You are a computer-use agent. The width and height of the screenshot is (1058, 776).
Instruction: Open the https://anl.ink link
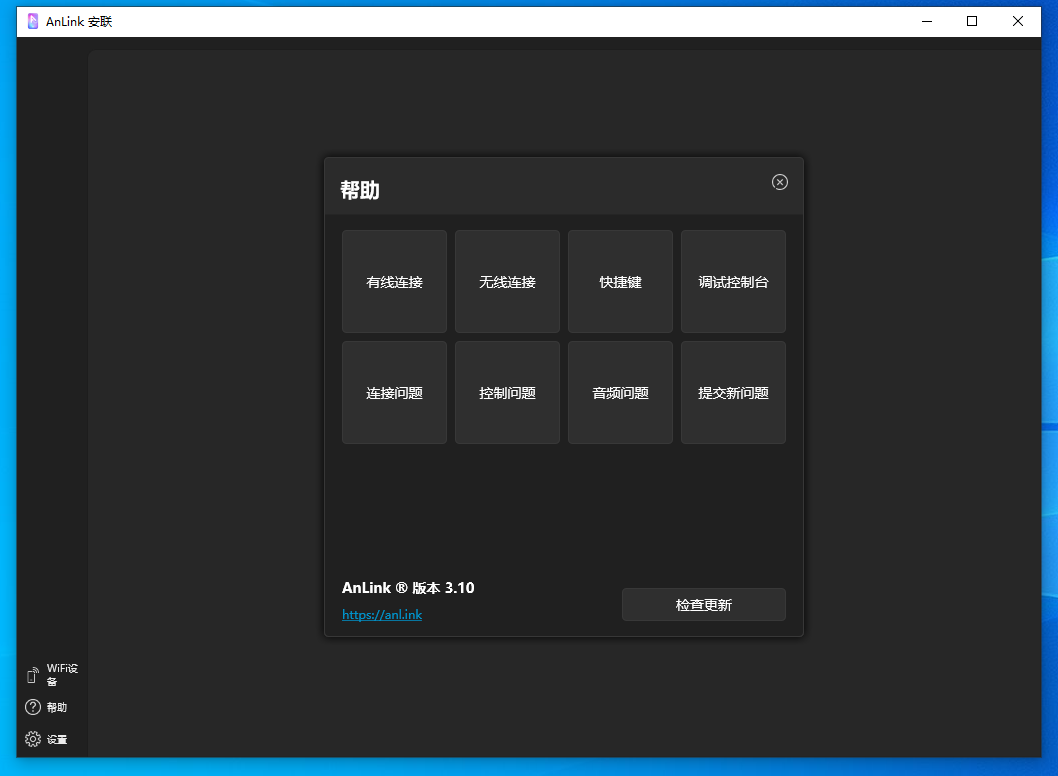[382, 615]
